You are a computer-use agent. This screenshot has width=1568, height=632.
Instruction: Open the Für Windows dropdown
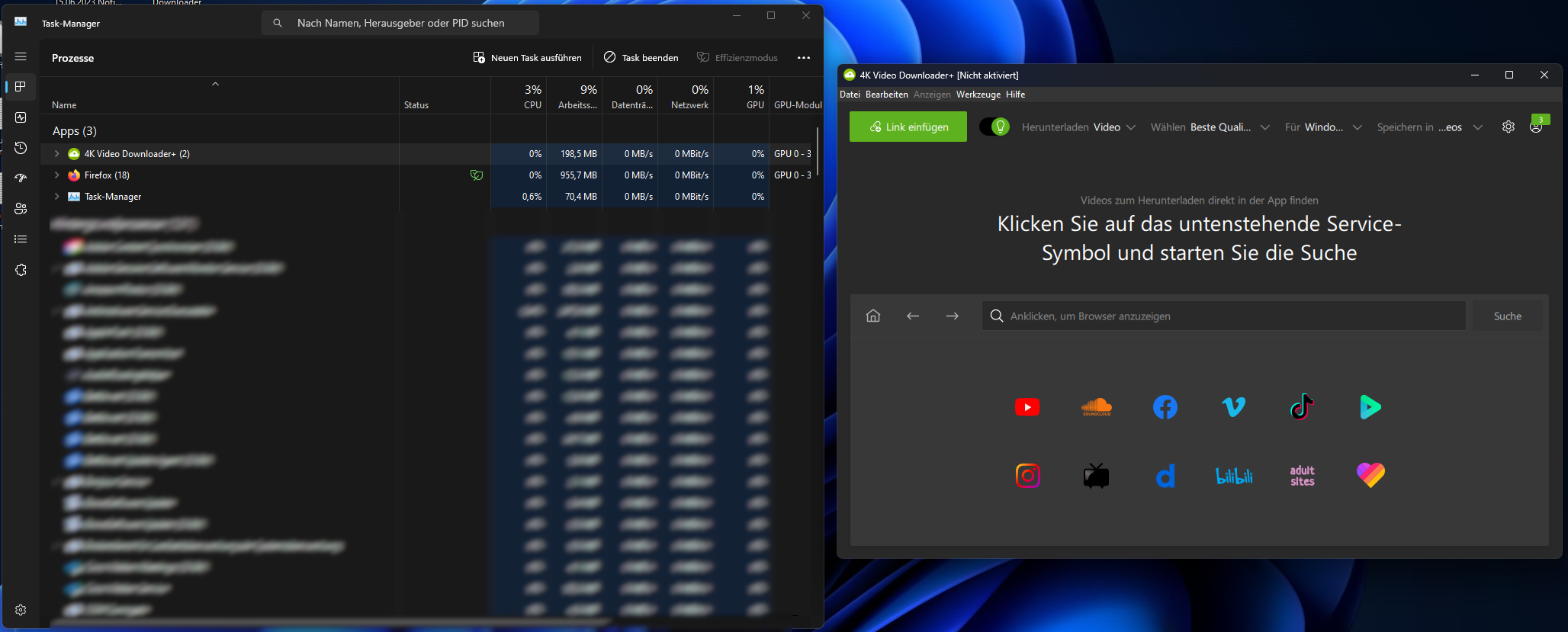pos(1323,127)
